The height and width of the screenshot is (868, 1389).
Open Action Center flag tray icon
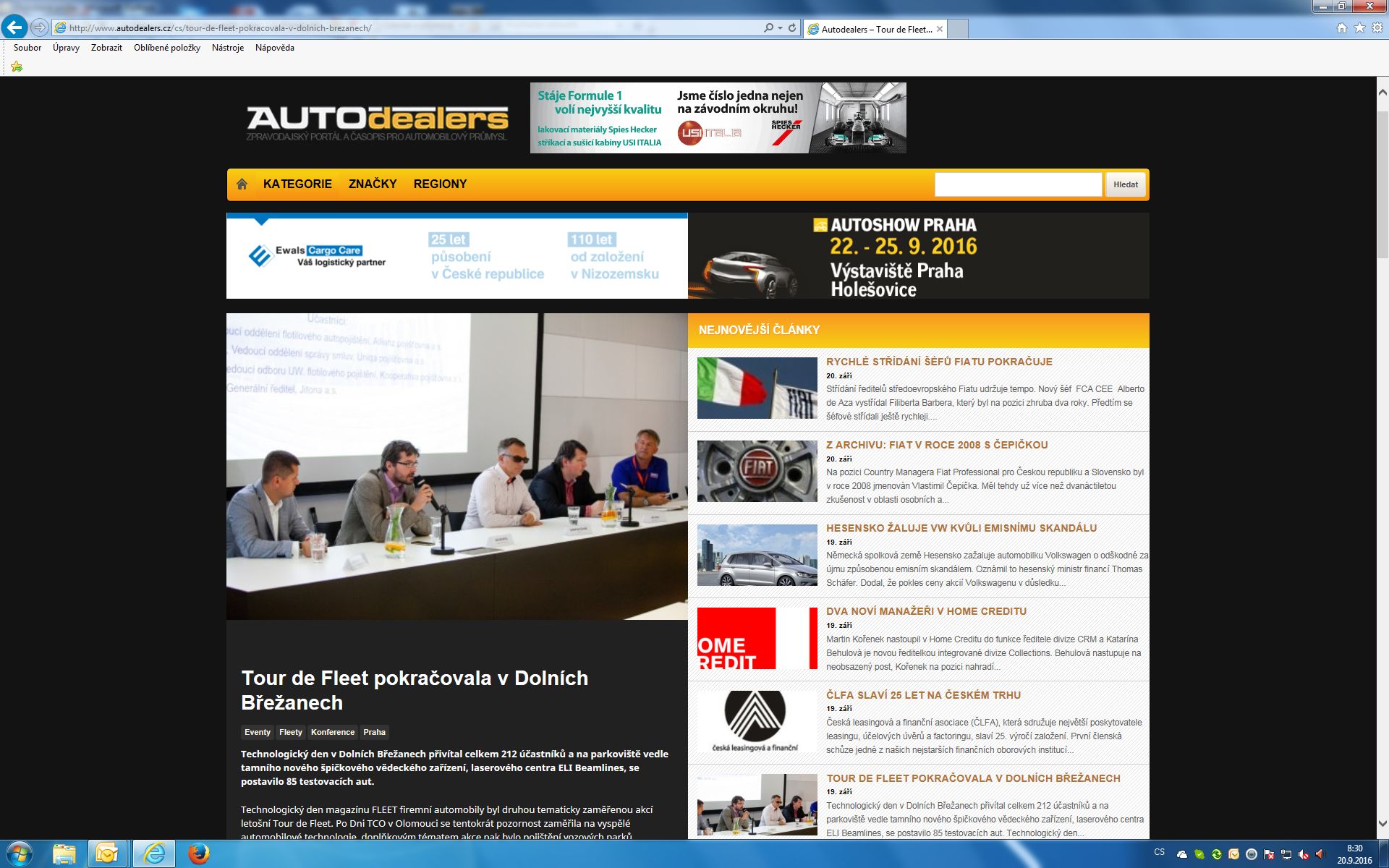(1269, 854)
